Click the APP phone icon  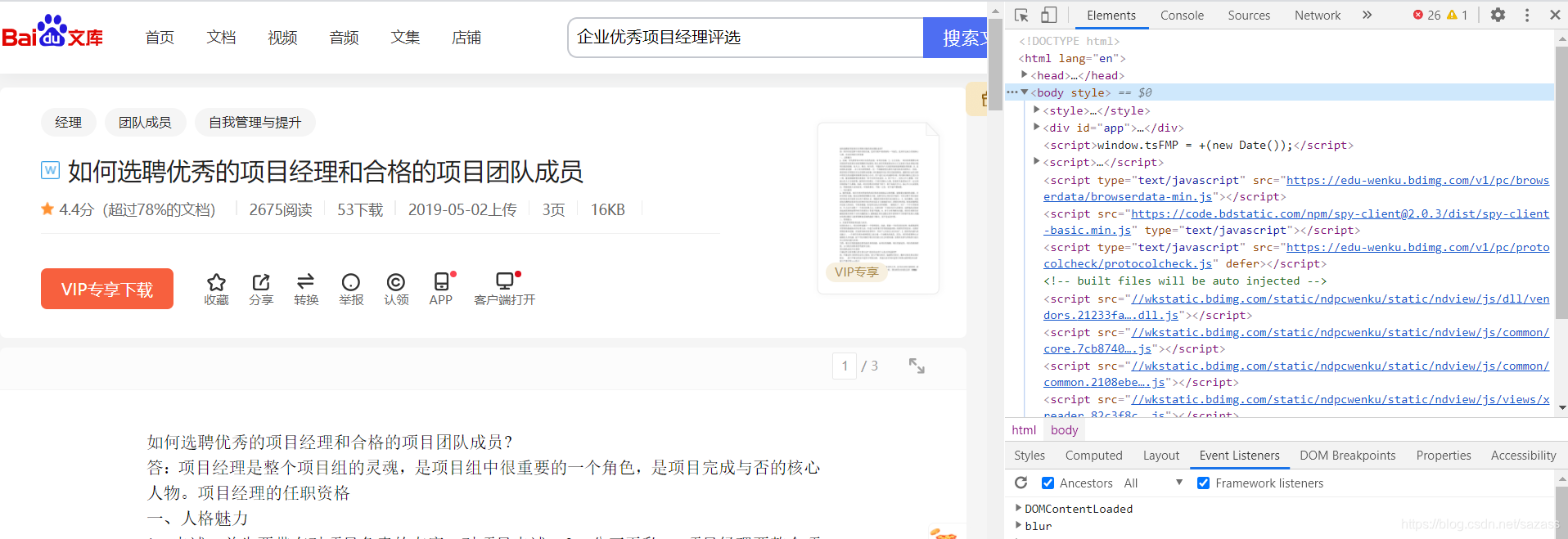pos(441,281)
